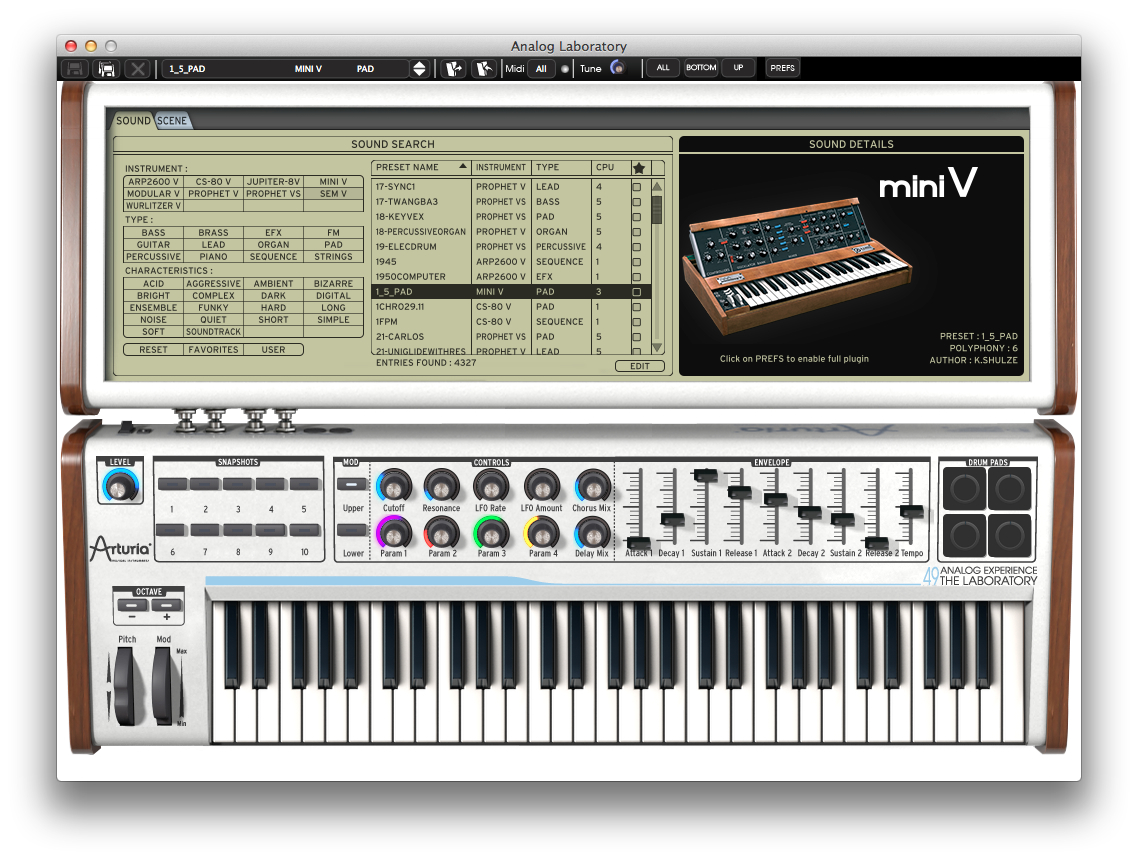
Task: Open the Midi channel All dropdown
Action: (542, 68)
